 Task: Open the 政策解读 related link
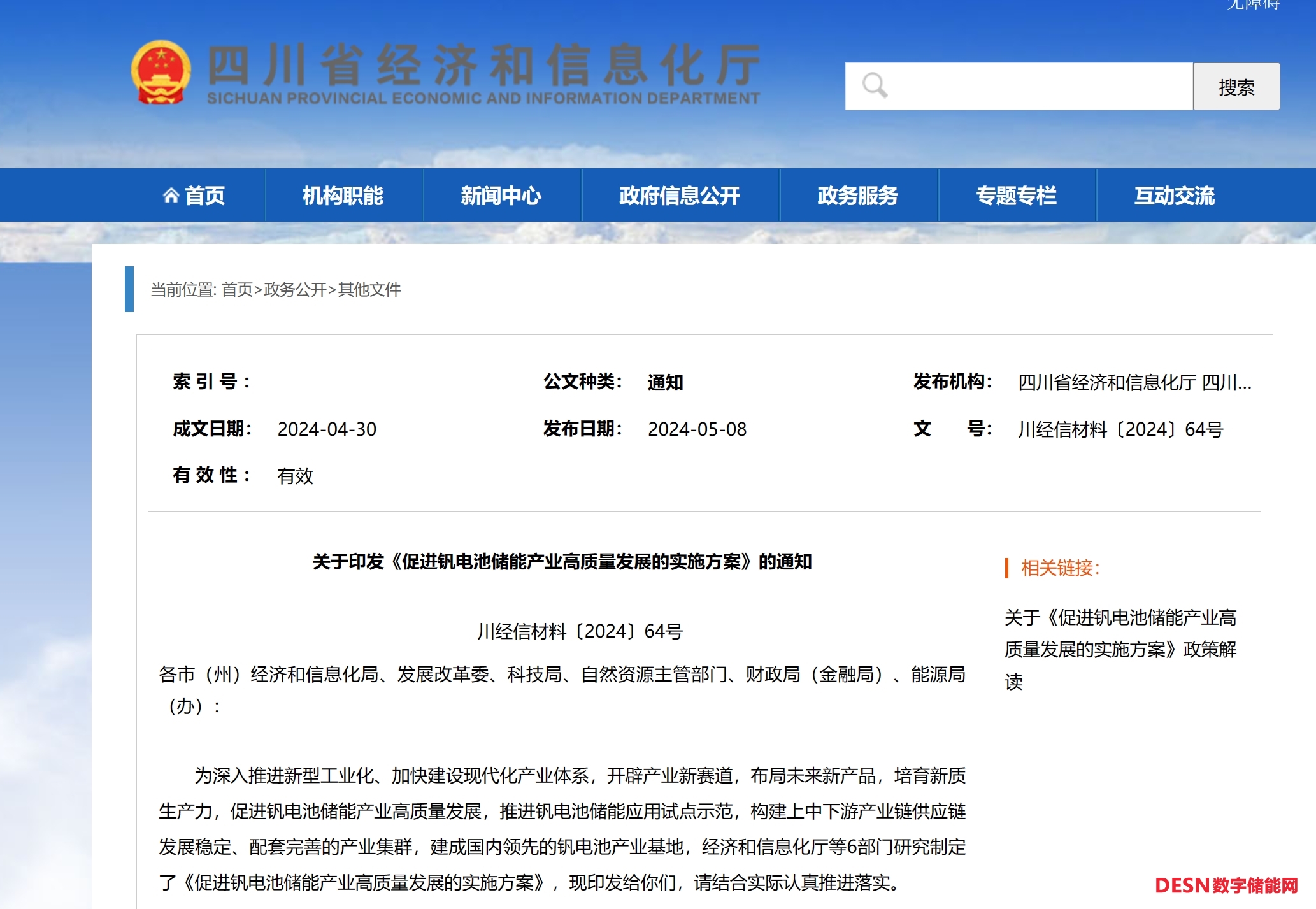coord(1120,649)
